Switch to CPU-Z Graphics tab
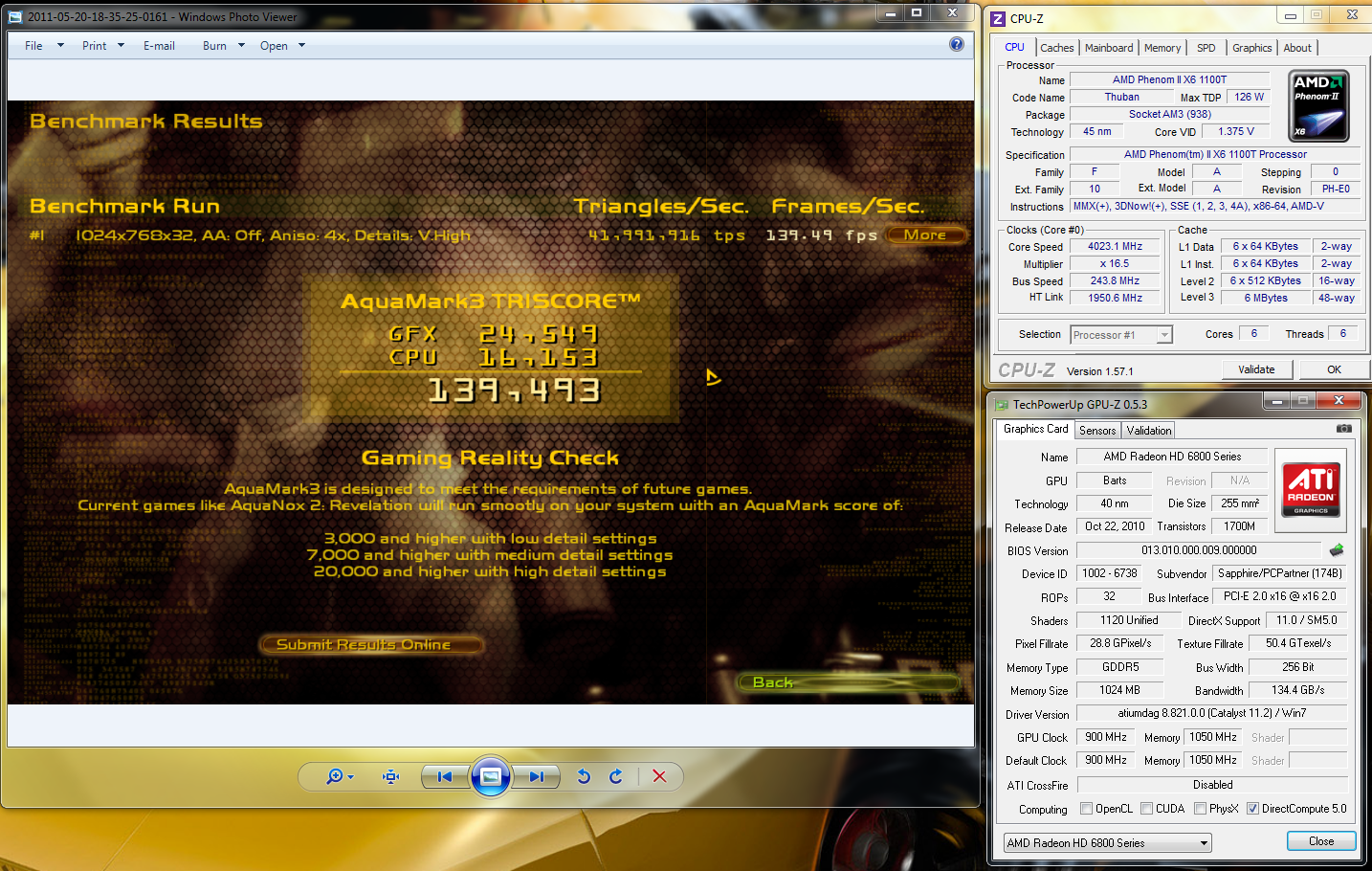 [x=1251, y=48]
